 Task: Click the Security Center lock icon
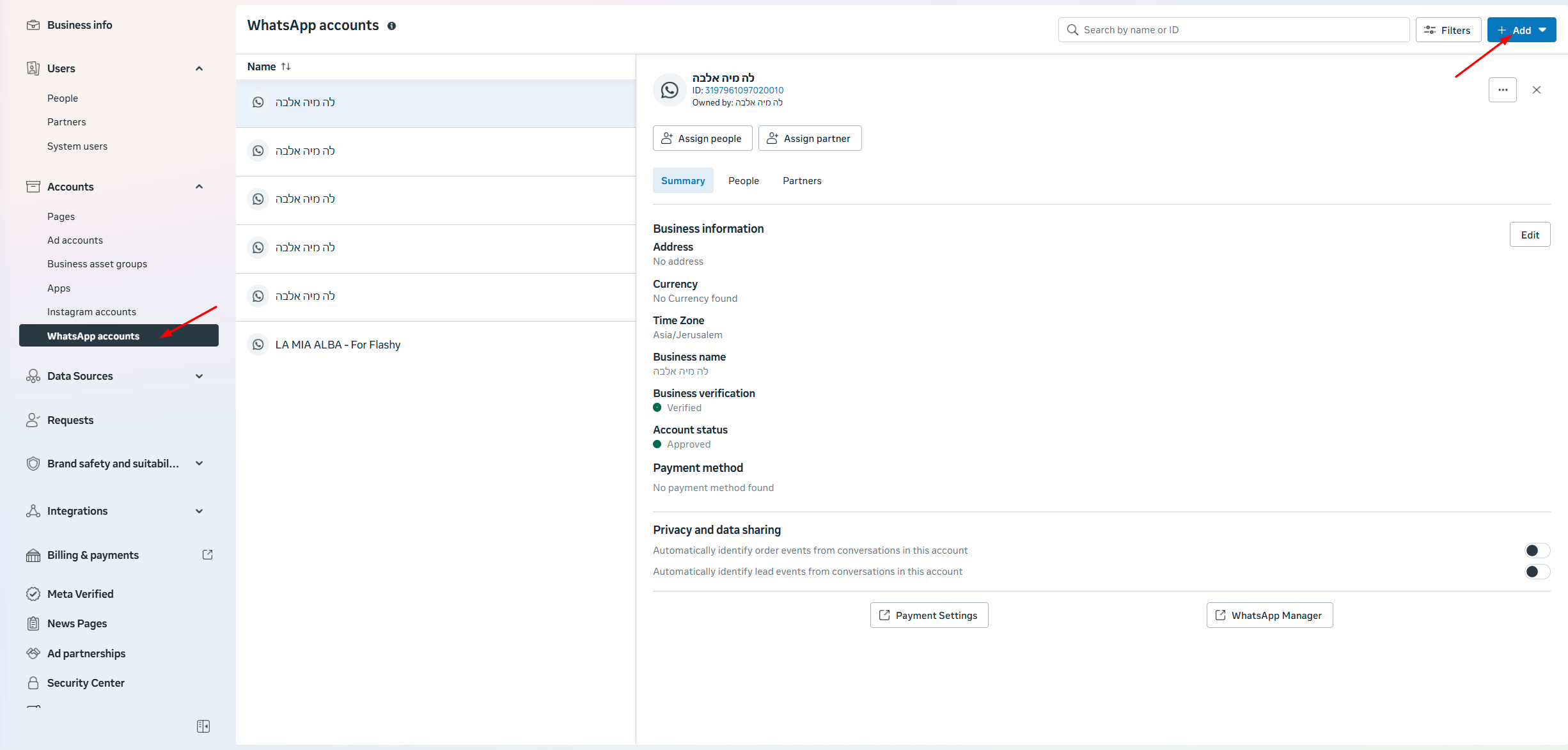click(33, 683)
